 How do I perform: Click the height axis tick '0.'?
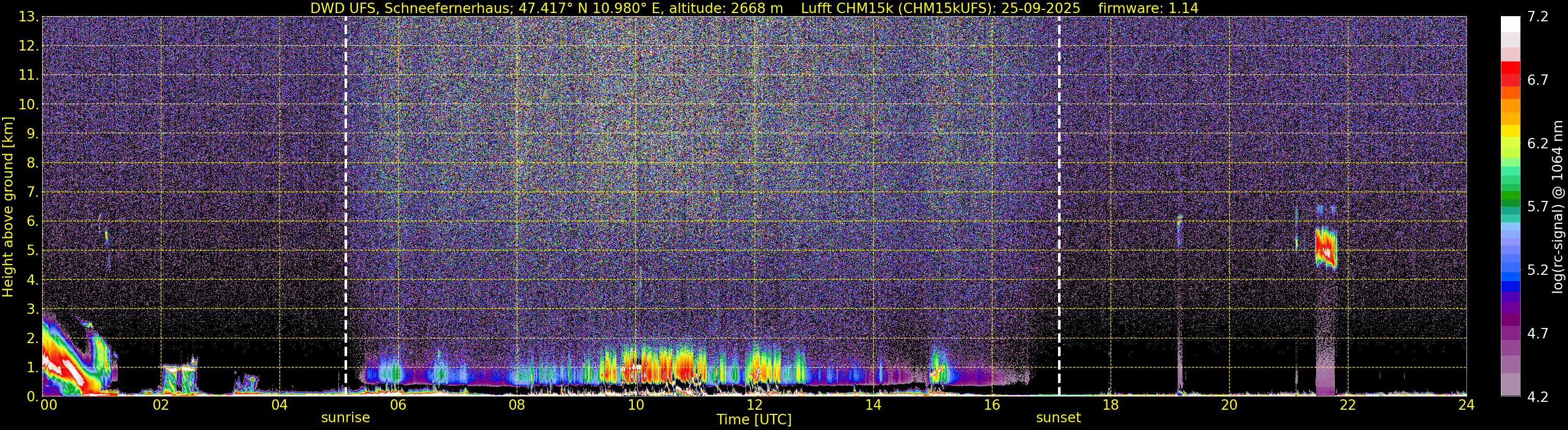[32, 397]
